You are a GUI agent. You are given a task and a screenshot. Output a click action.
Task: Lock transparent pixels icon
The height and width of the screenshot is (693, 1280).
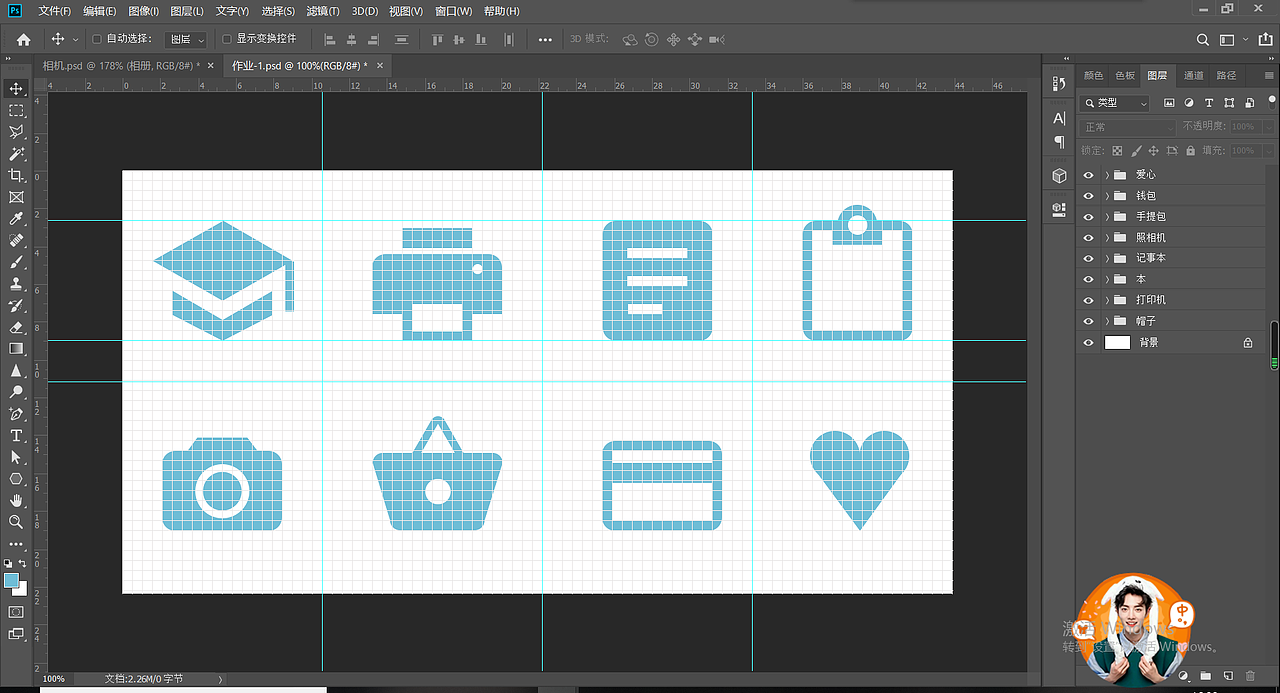click(1116, 151)
